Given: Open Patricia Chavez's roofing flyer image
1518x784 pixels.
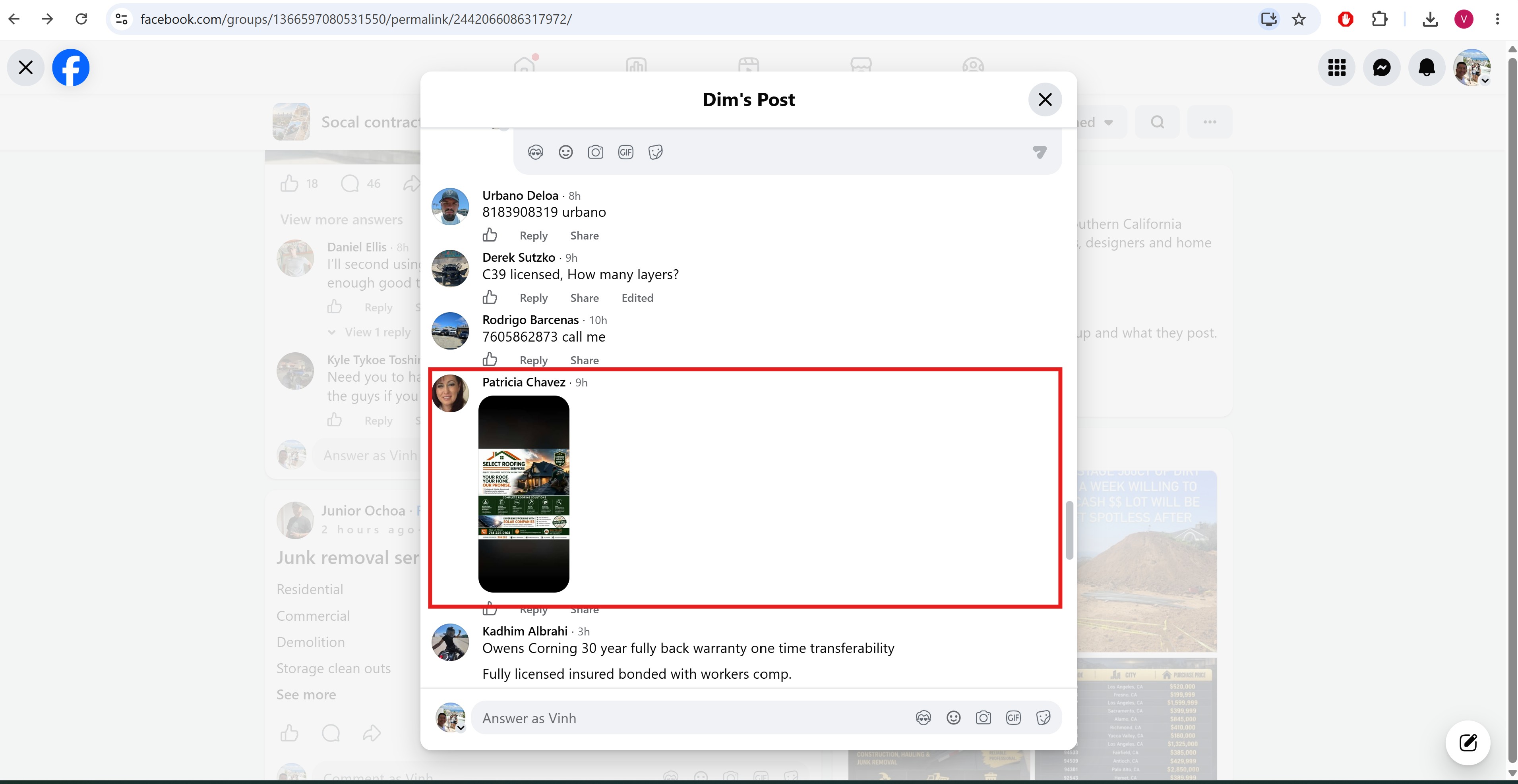Looking at the screenshot, I should [524, 494].
